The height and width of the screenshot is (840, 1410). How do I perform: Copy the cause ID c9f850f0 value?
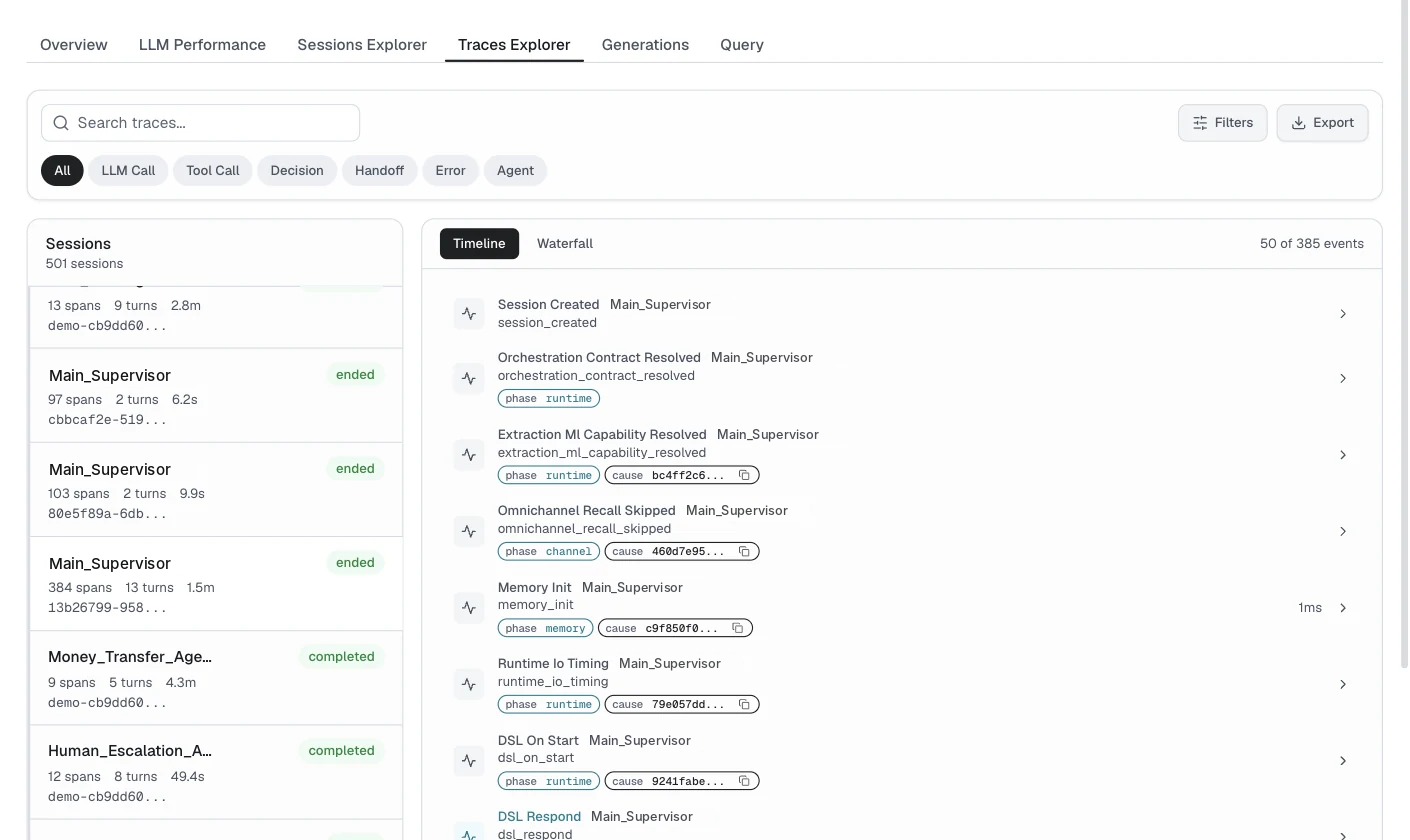(x=737, y=628)
